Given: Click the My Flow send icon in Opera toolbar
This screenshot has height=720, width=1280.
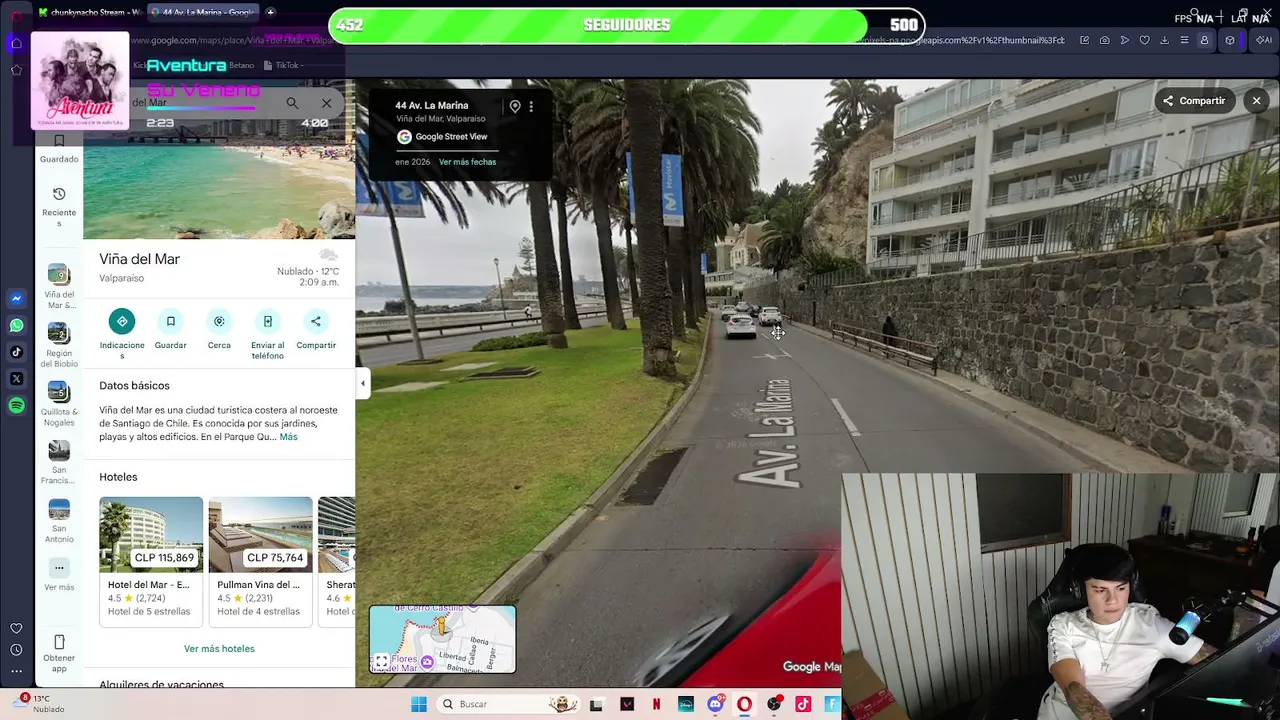Looking at the screenshot, I should (1124, 40).
